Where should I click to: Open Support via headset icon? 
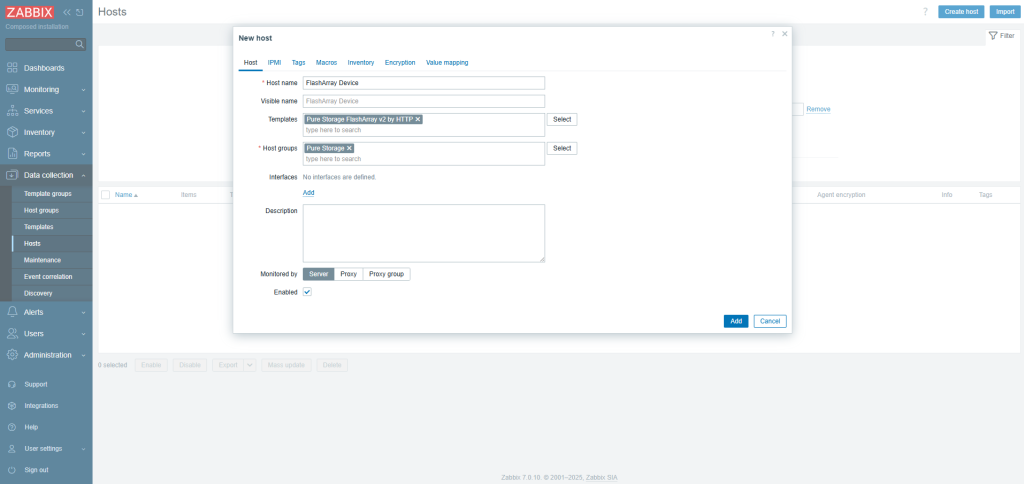click(12, 385)
